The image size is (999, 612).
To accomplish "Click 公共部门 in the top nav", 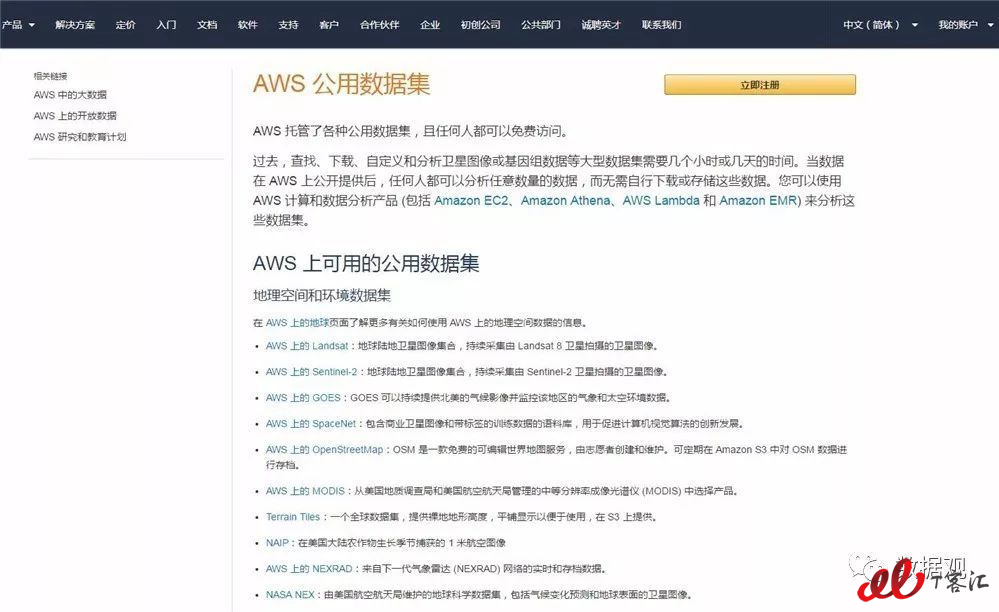I will tap(541, 25).
